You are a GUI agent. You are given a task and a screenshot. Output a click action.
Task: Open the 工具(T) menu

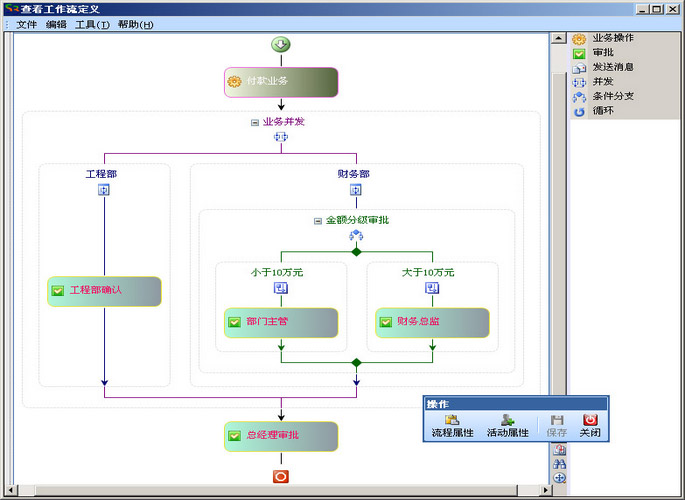pyautogui.click(x=92, y=24)
